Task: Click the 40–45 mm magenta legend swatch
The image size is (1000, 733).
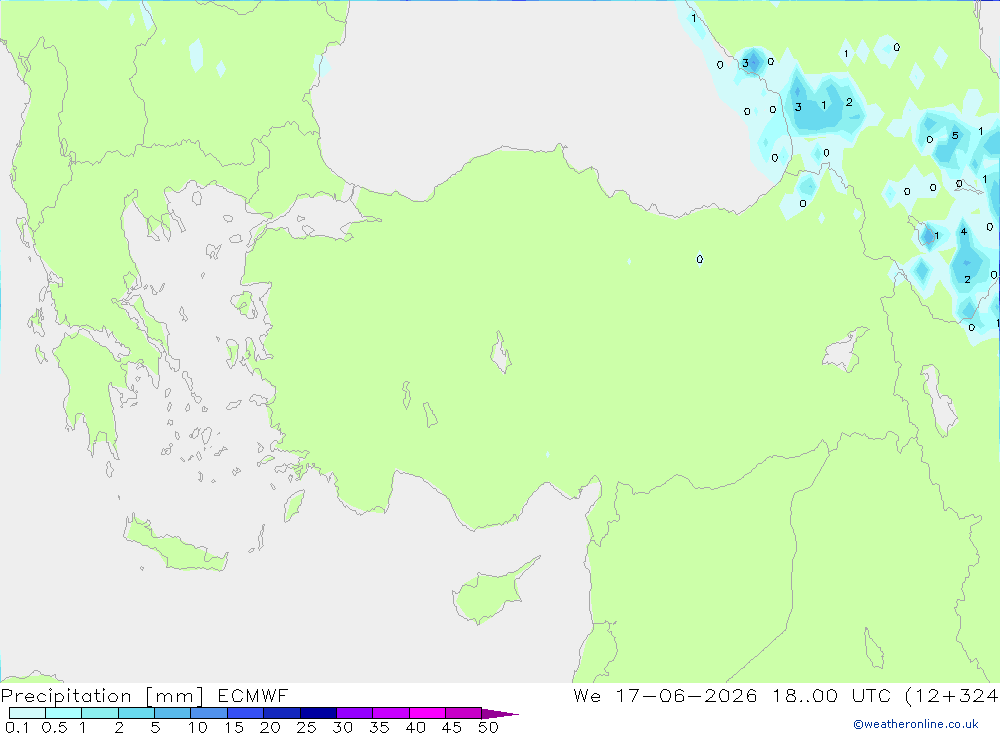Action: click(427, 713)
